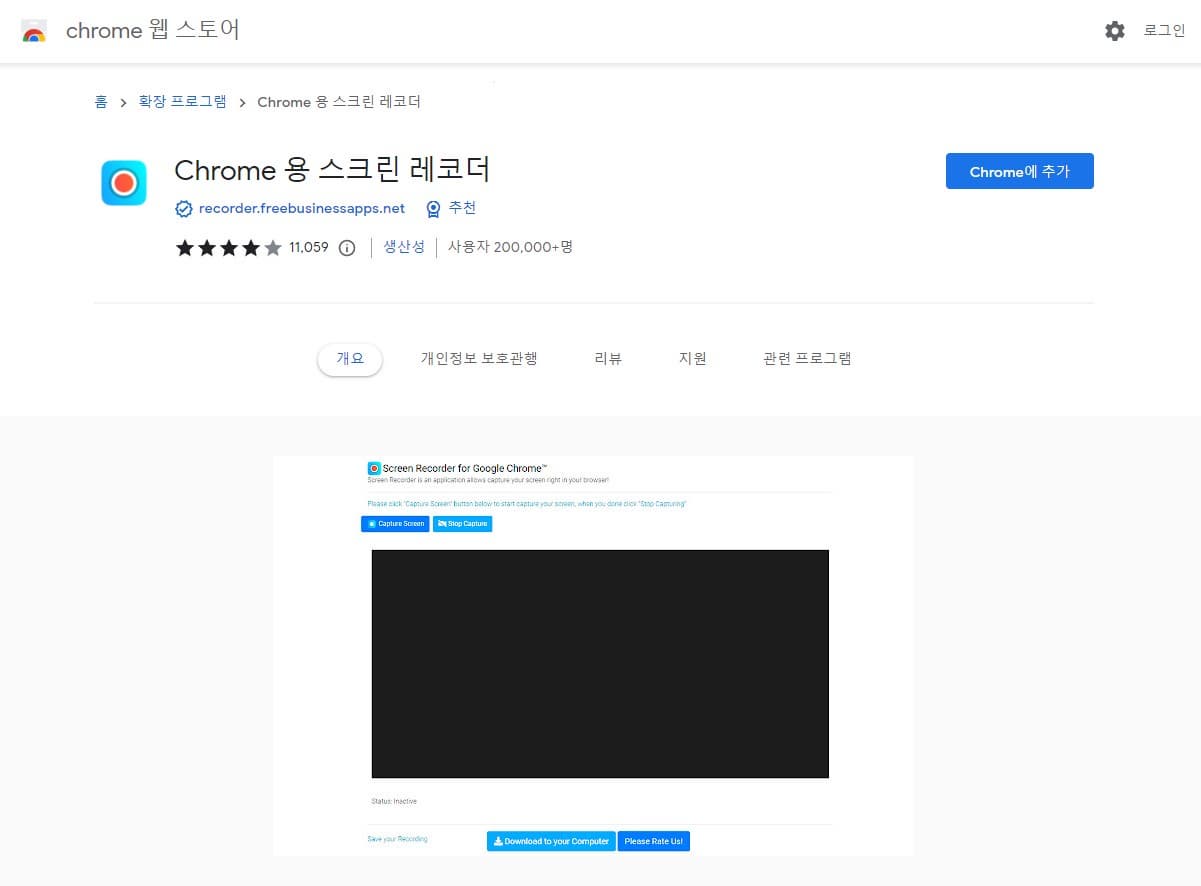Image resolution: width=1201 pixels, height=886 pixels.
Task: Open the 지원 tab
Action: click(692, 358)
